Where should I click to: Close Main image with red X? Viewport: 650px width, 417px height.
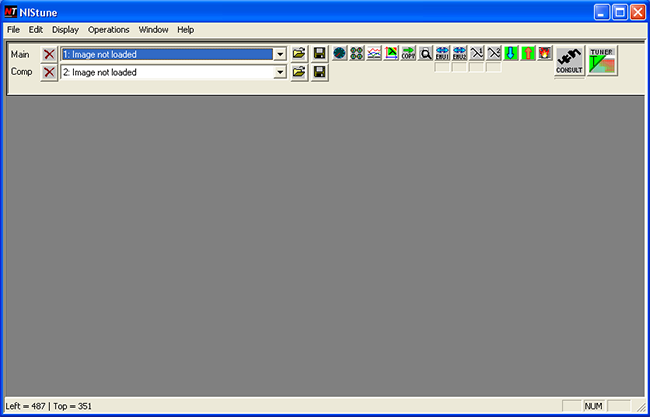49,54
